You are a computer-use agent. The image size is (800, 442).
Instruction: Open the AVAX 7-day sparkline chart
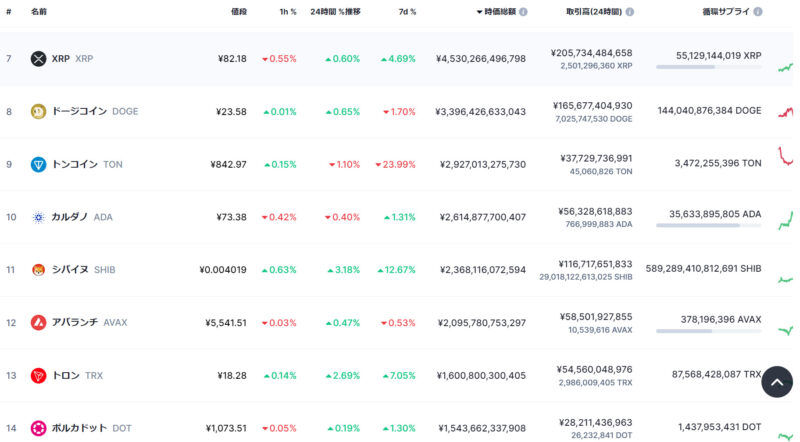coord(785,331)
